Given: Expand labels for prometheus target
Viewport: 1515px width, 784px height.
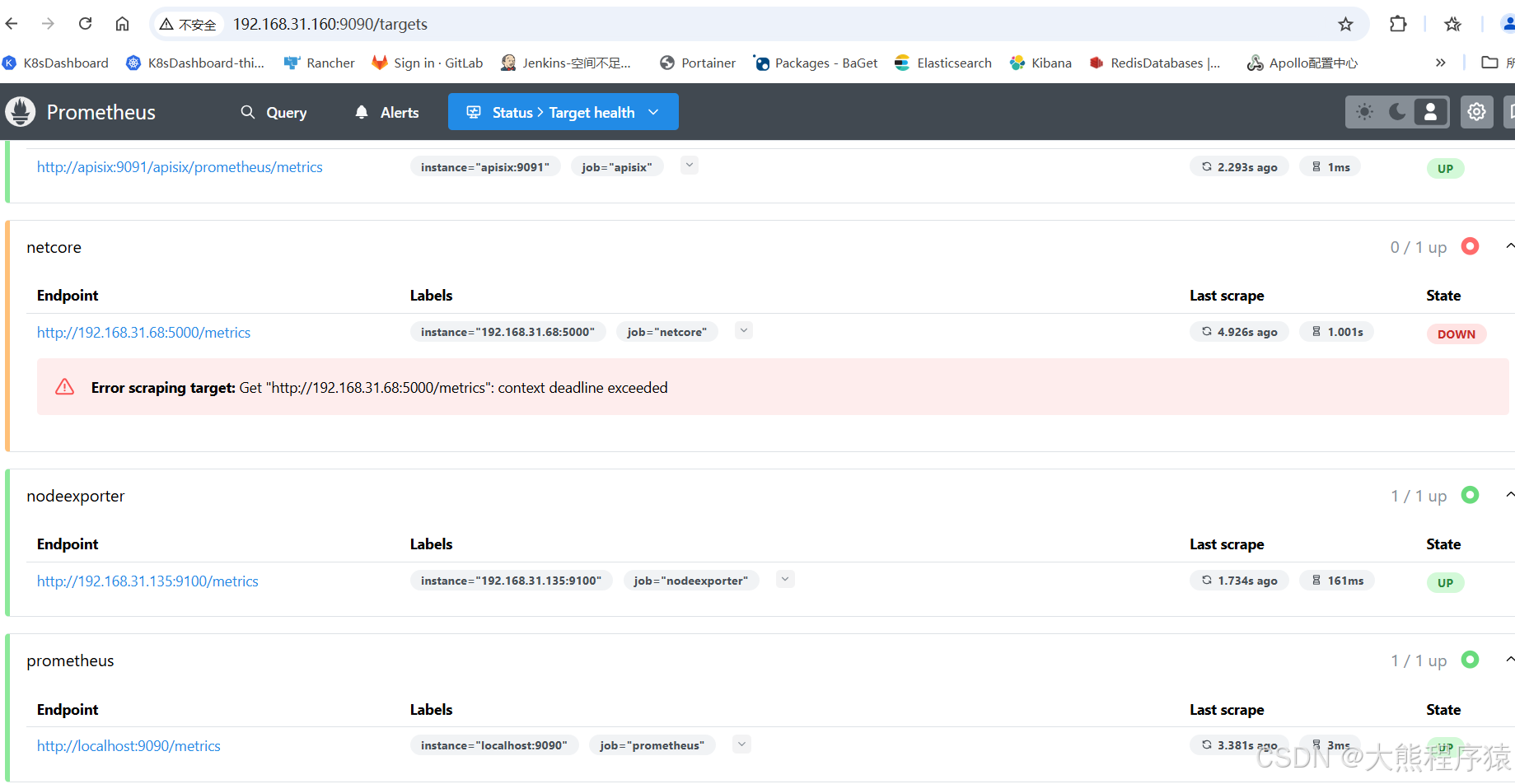Looking at the screenshot, I should point(741,744).
